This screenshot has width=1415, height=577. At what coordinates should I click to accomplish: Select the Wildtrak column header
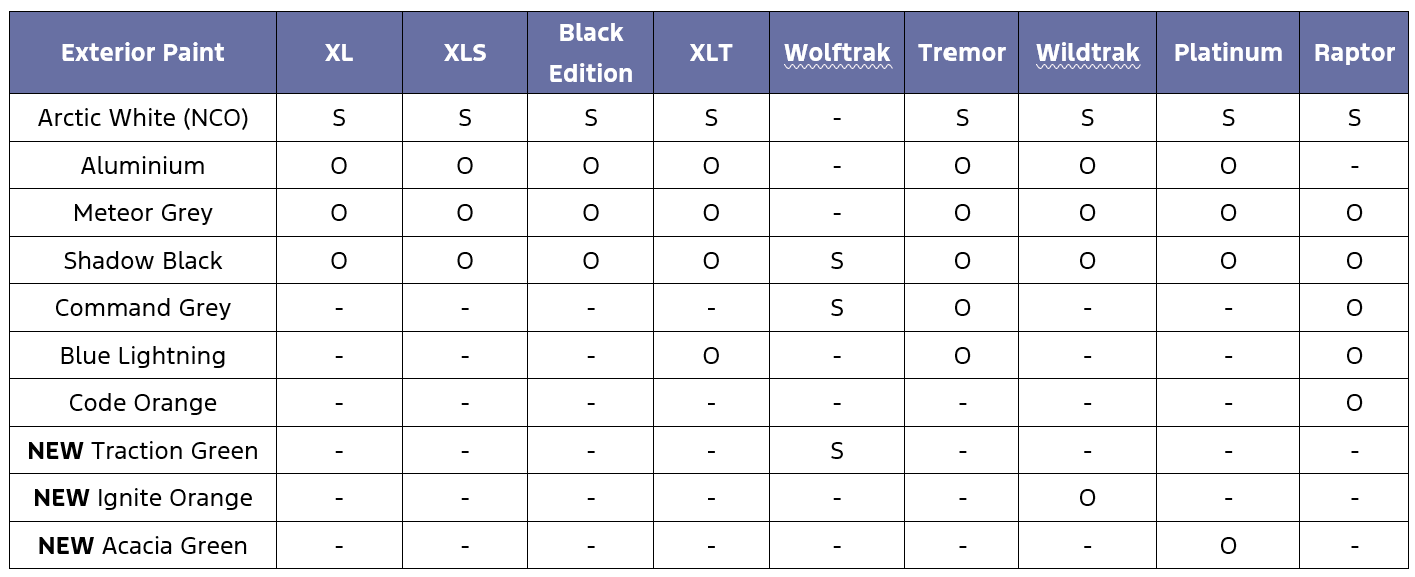pyautogui.click(x=1087, y=53)
